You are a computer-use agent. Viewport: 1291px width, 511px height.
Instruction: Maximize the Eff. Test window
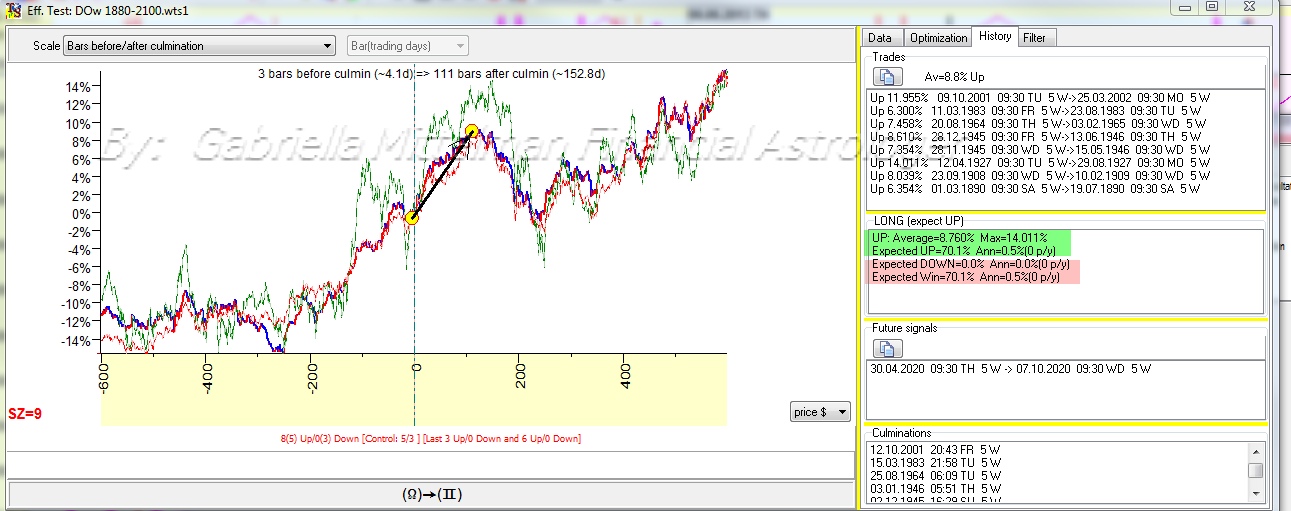pyautogui.click(x=1210, y=6)
